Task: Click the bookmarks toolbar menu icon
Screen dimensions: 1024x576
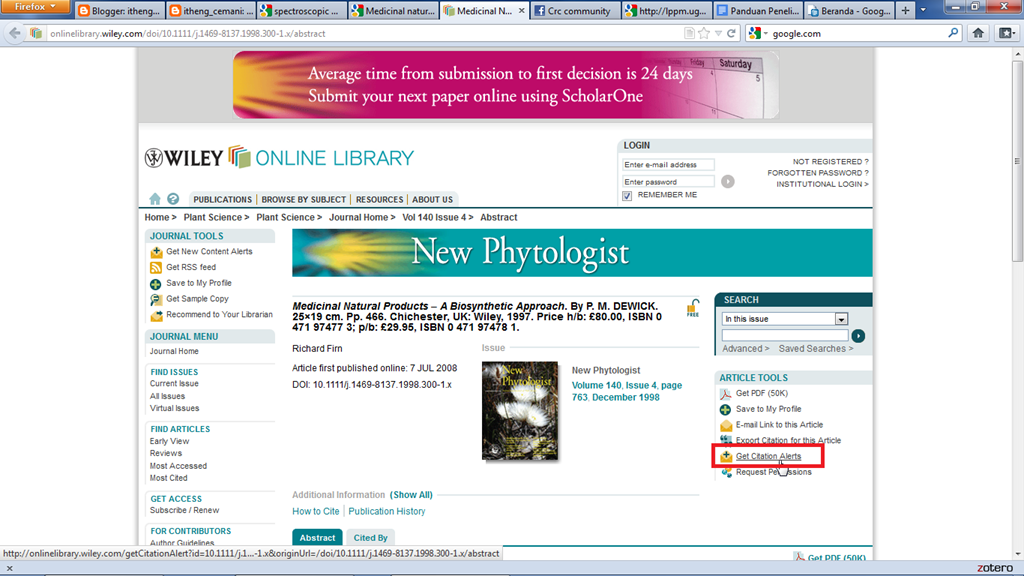Action: pyautogui.click(x=1006, y=33)
